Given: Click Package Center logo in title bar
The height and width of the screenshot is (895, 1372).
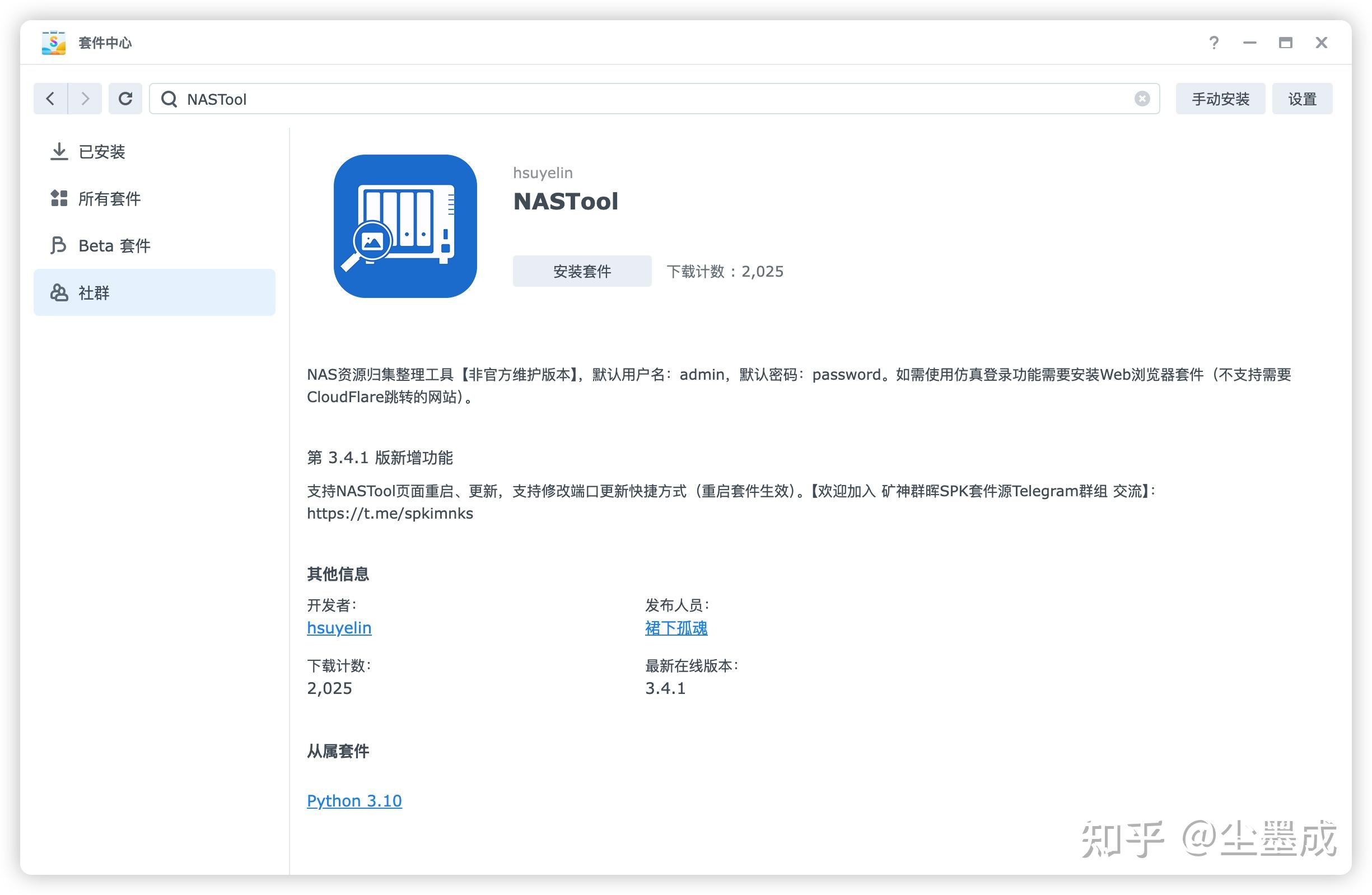Looking at the screenshot, I should (x=54, y=43).
